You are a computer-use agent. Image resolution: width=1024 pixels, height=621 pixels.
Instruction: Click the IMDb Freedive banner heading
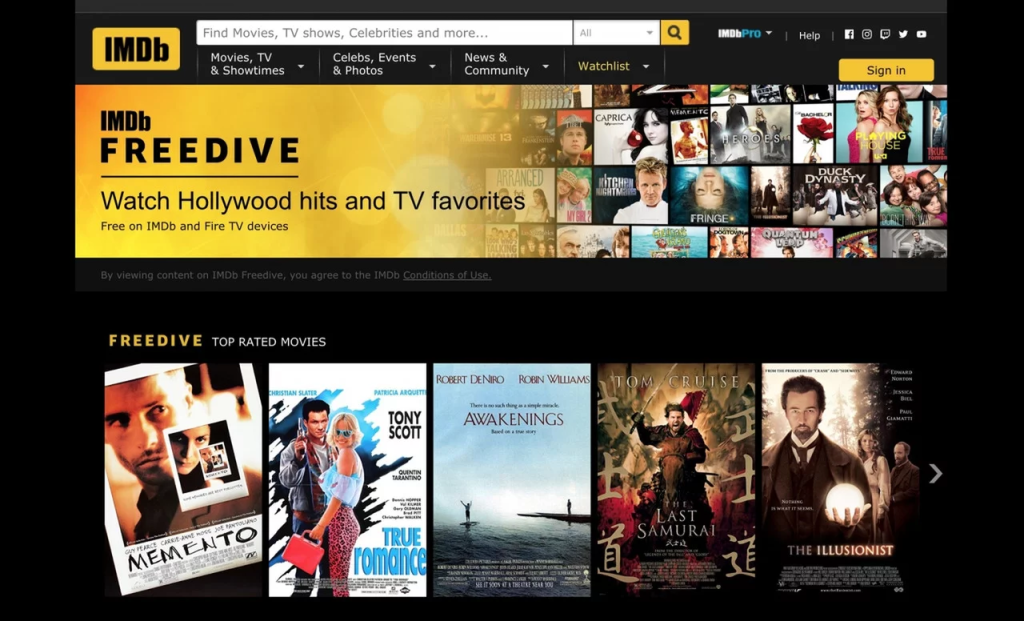(x=199, y=137)
